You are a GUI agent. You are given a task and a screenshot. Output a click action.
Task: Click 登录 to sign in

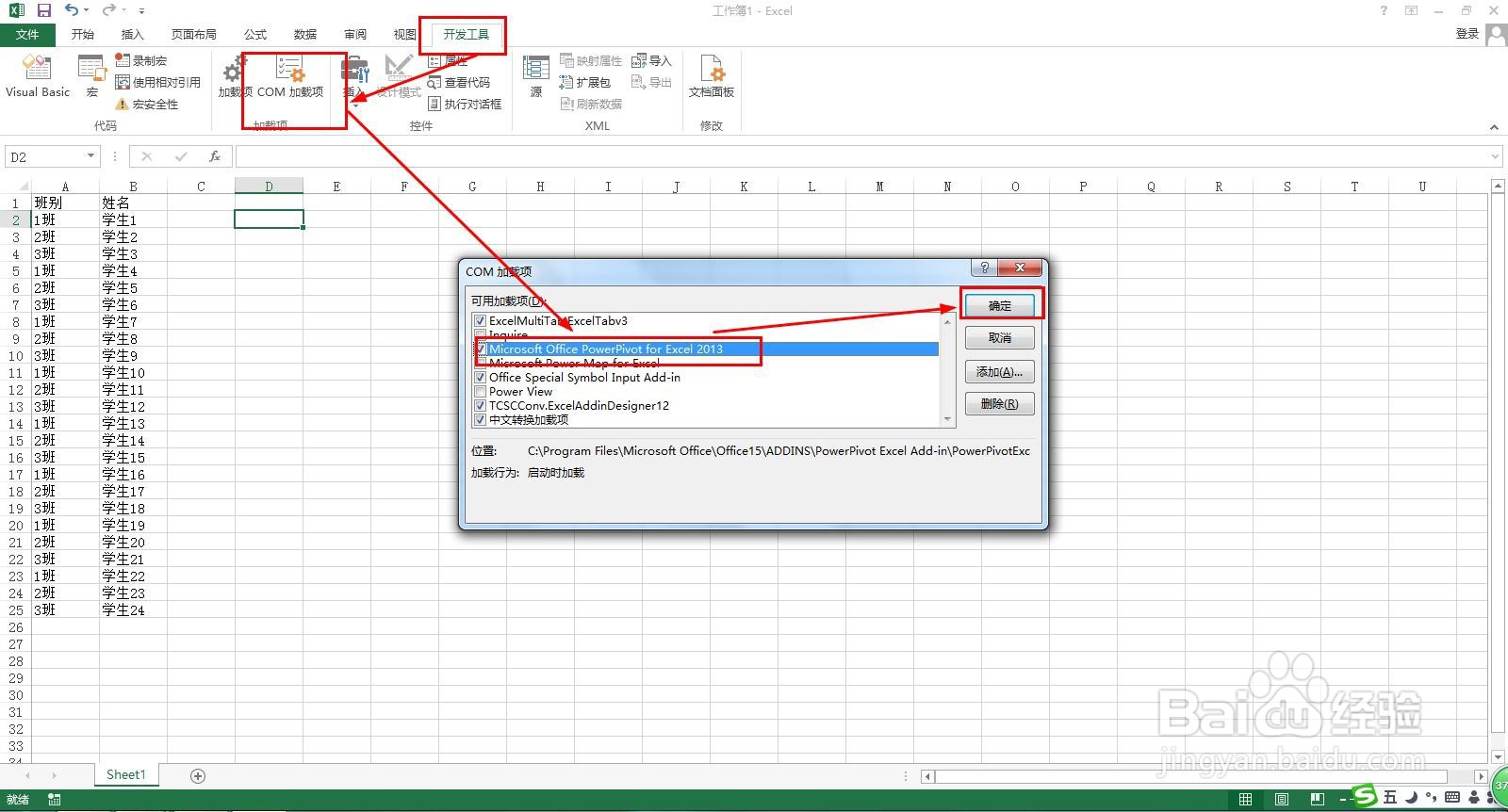coord(1467,34)
